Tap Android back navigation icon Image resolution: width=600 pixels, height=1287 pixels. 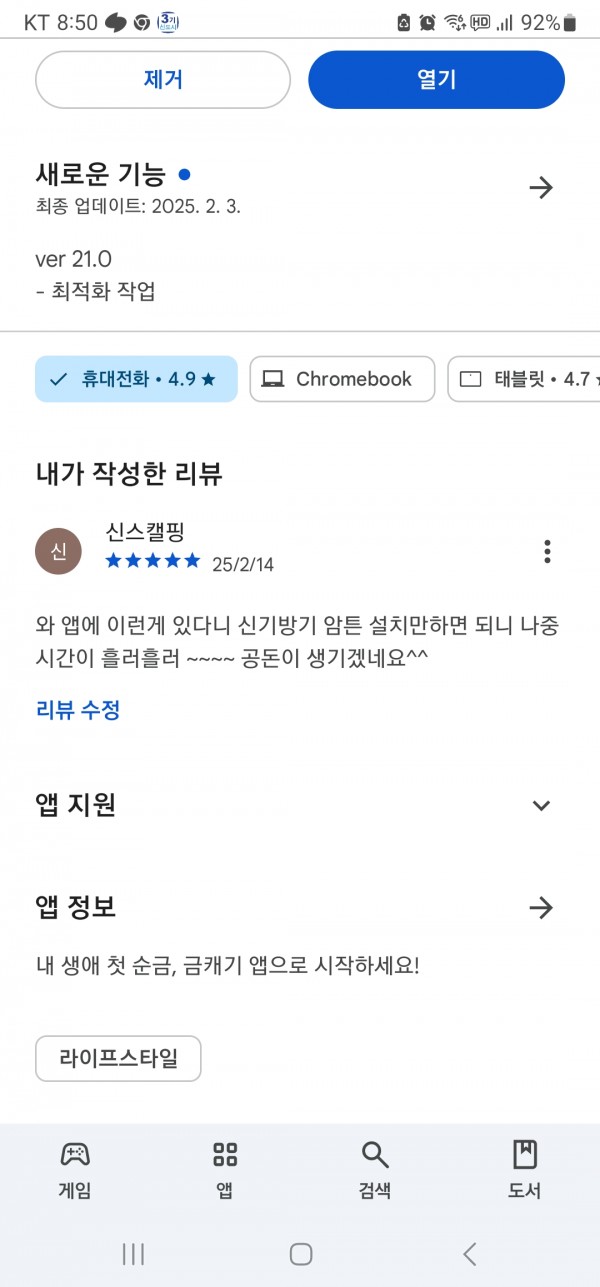coord(470,1254)
